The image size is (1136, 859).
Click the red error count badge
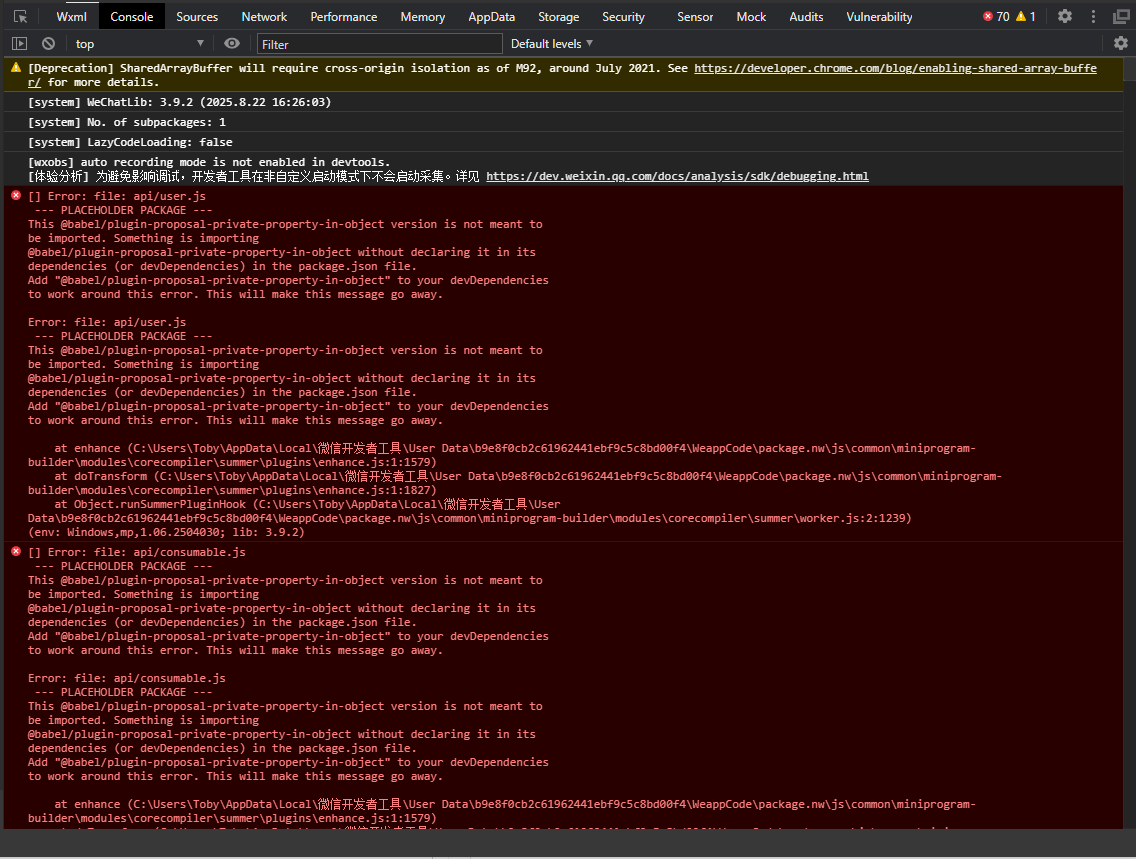pos(996,17)
